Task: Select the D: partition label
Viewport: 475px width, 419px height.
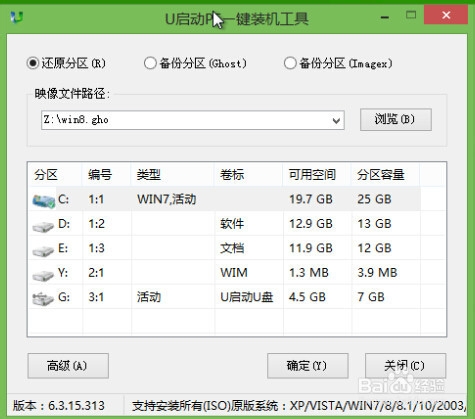Action: point(64,224)
